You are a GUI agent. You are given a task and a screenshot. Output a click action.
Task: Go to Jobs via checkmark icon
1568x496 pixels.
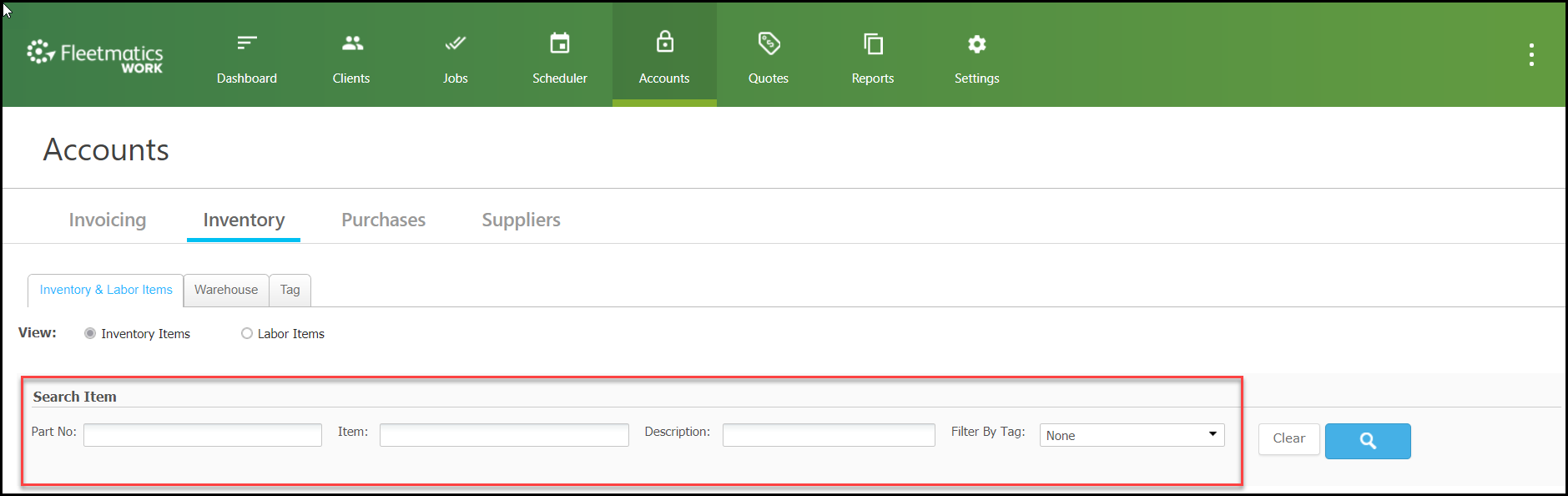(x=456, y=43)
